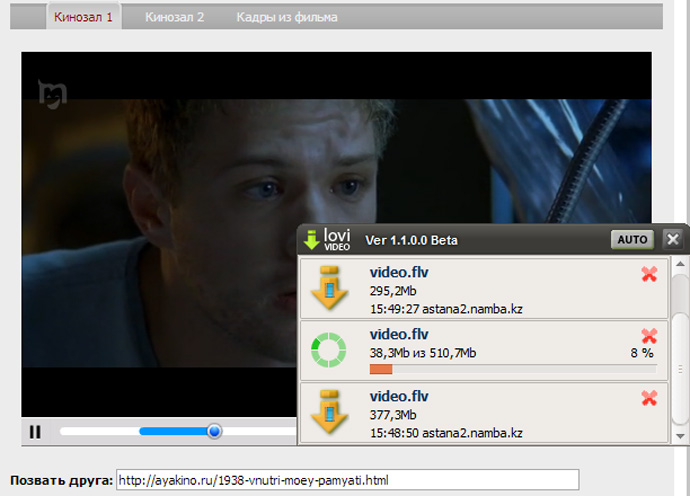Click the ayakino.ru URL input field

348,480
